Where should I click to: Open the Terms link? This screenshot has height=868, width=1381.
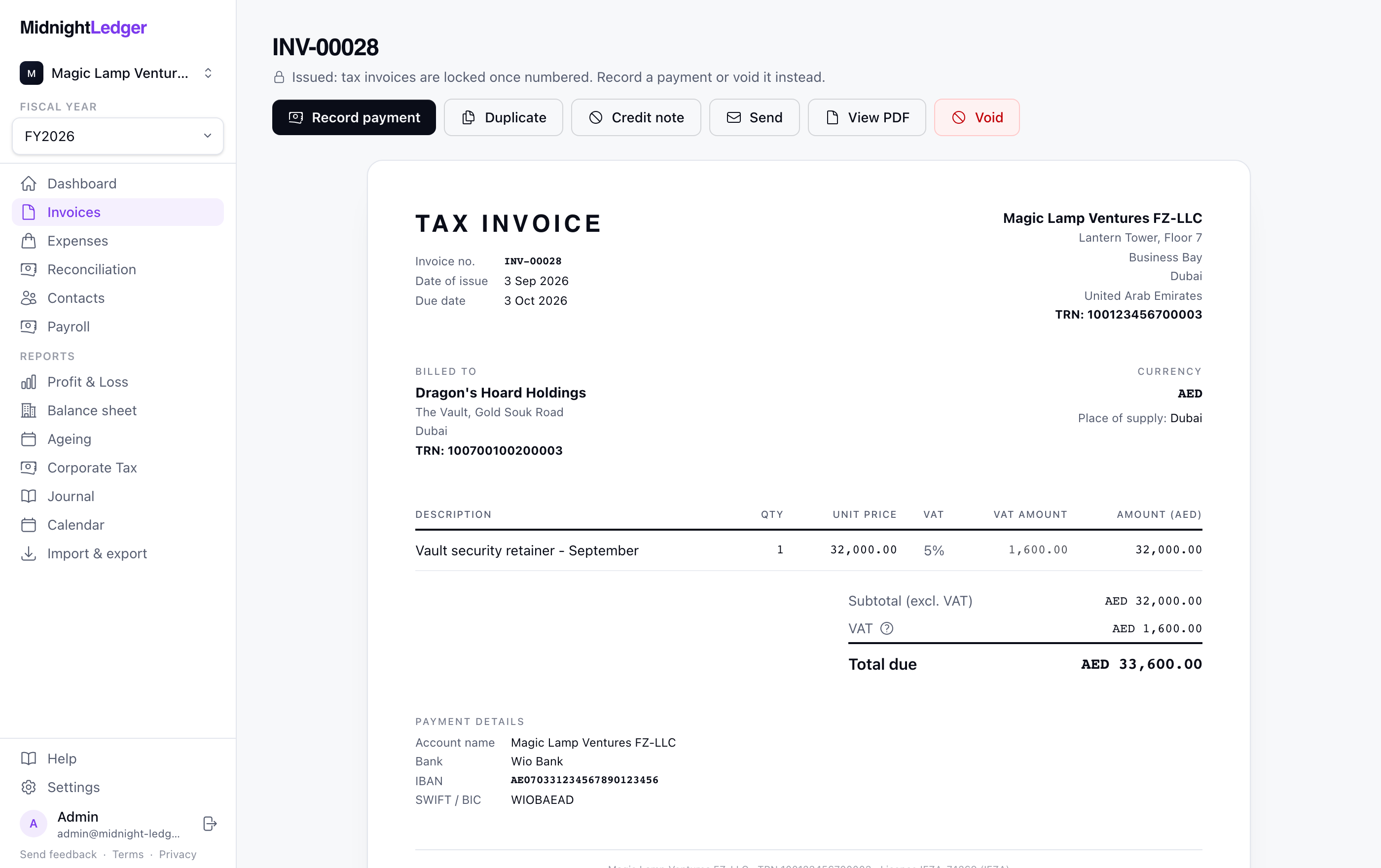click(x=128, y=854)
